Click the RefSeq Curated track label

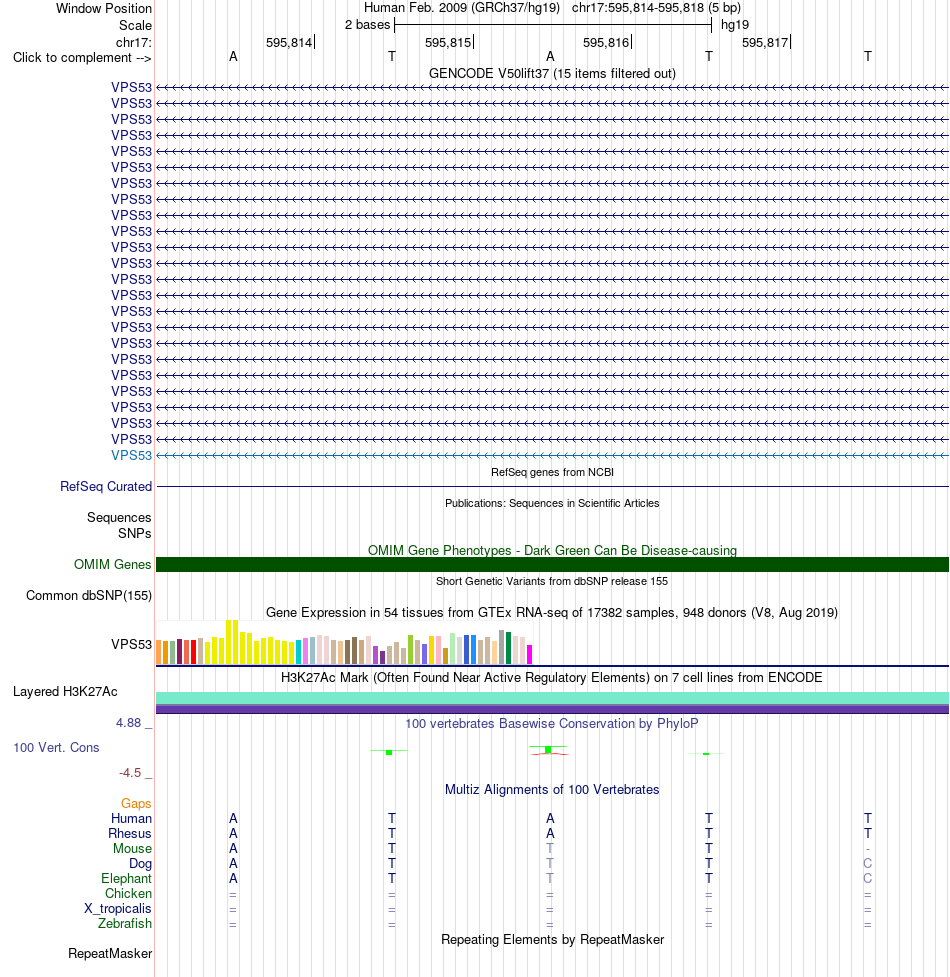tap(106, 487)
